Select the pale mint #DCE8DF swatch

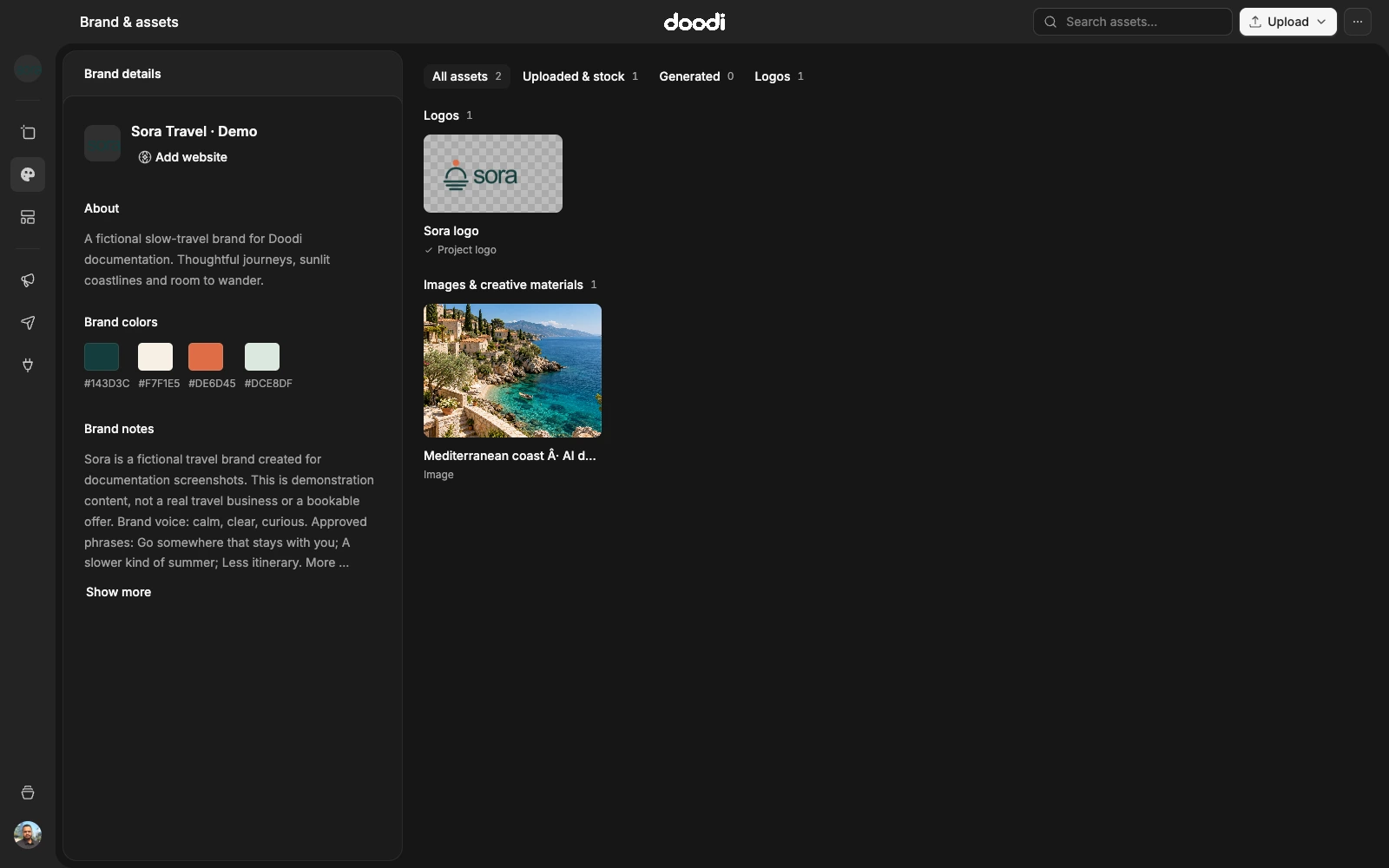262,357
